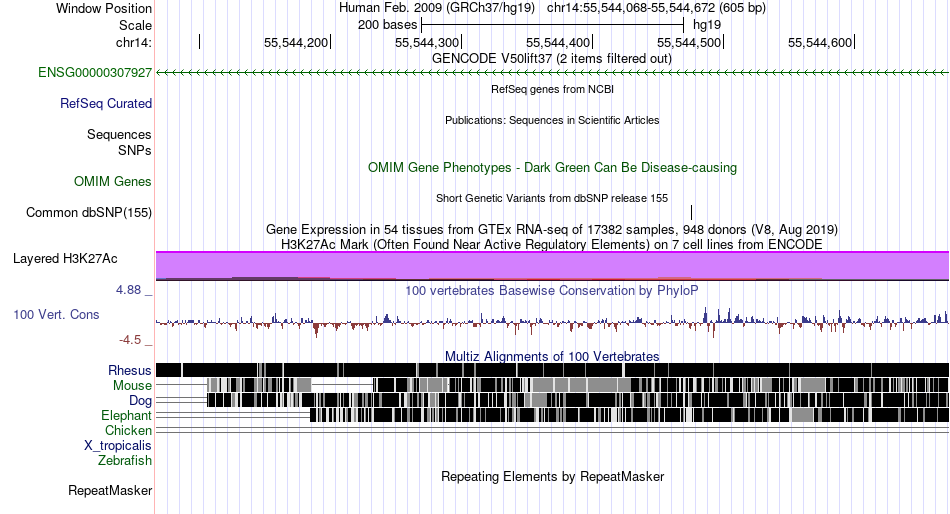Click 'Short Genetic Variants from dbSNP release 155'
The width and height of the screenshot is (950, 514).
pos(552,198)
